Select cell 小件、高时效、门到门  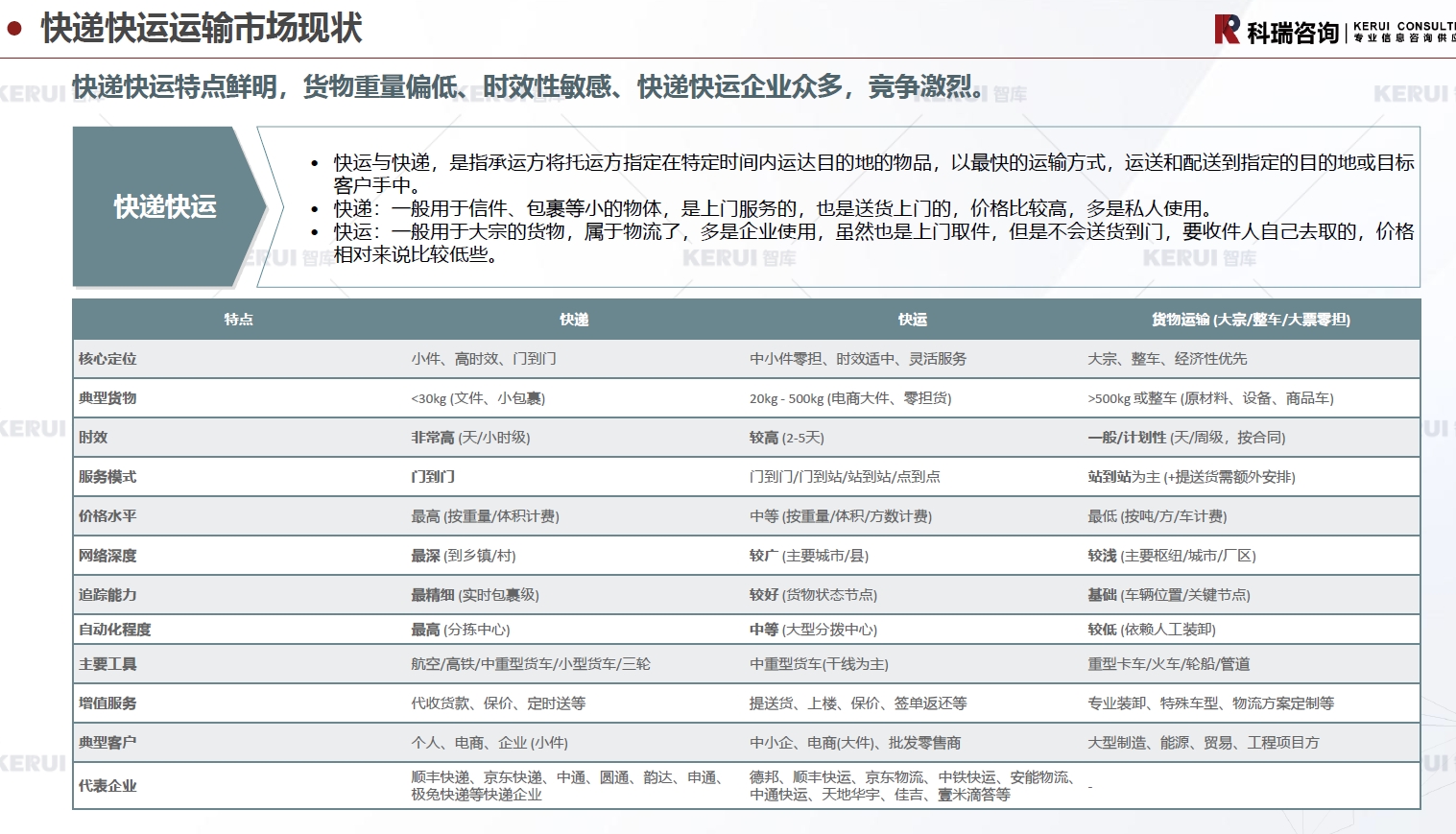[x=484, y=359]
